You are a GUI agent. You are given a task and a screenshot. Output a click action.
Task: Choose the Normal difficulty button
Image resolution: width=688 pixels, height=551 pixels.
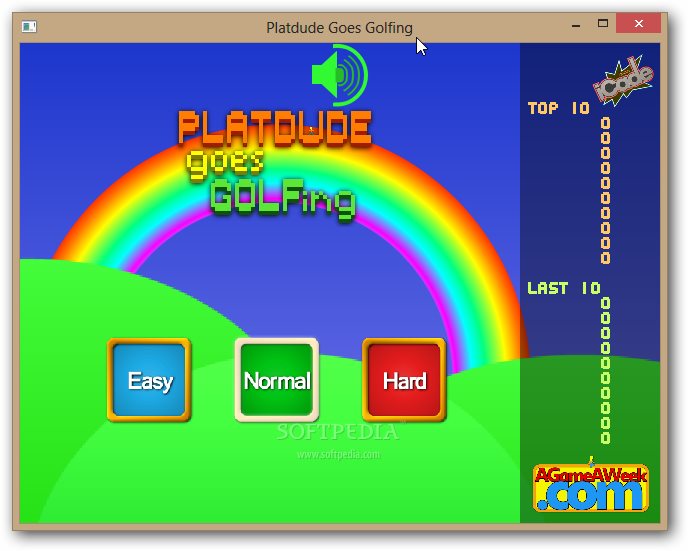coord(277,380)
